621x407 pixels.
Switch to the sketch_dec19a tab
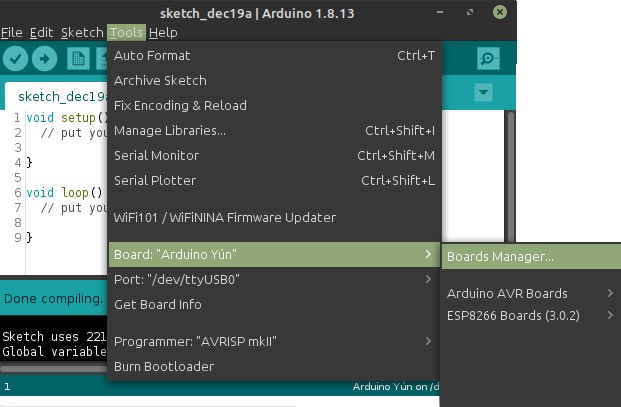(56, 97)
